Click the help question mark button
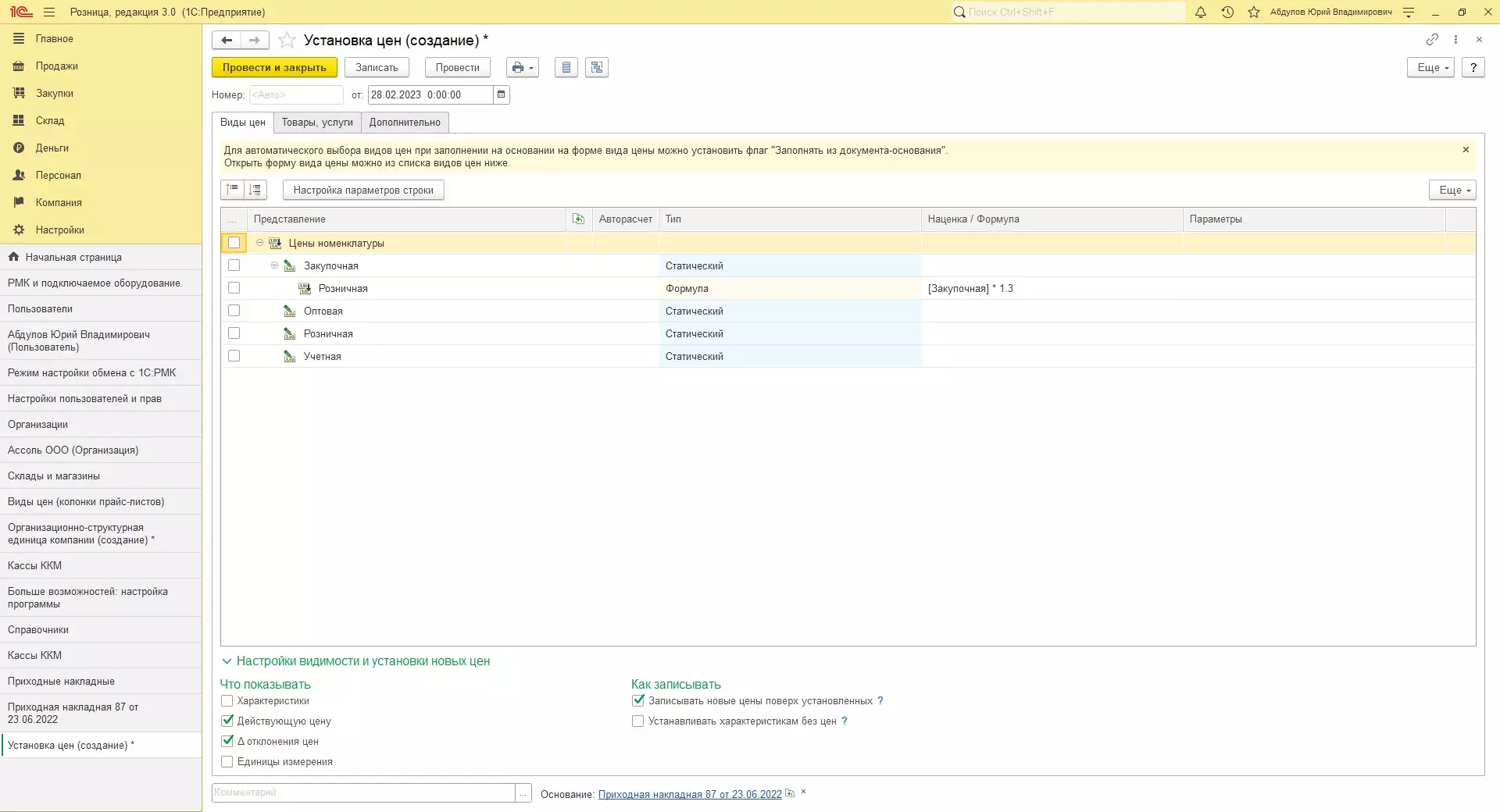The height and width of the screenshot is (812, 1500). 1473,68
